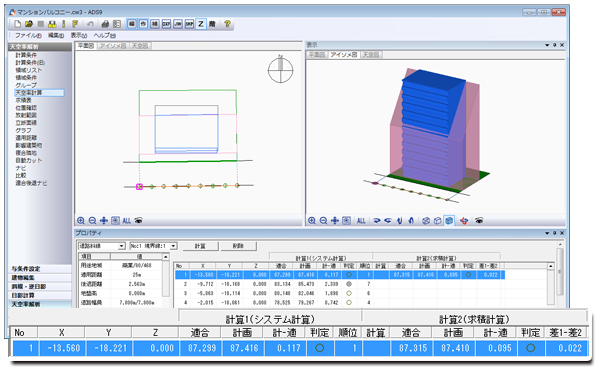Image resolution: width=600 pixels, height=380 pixels.
Task: Switch to アイソメ図 tab in left view
Action: pos(113,46)
